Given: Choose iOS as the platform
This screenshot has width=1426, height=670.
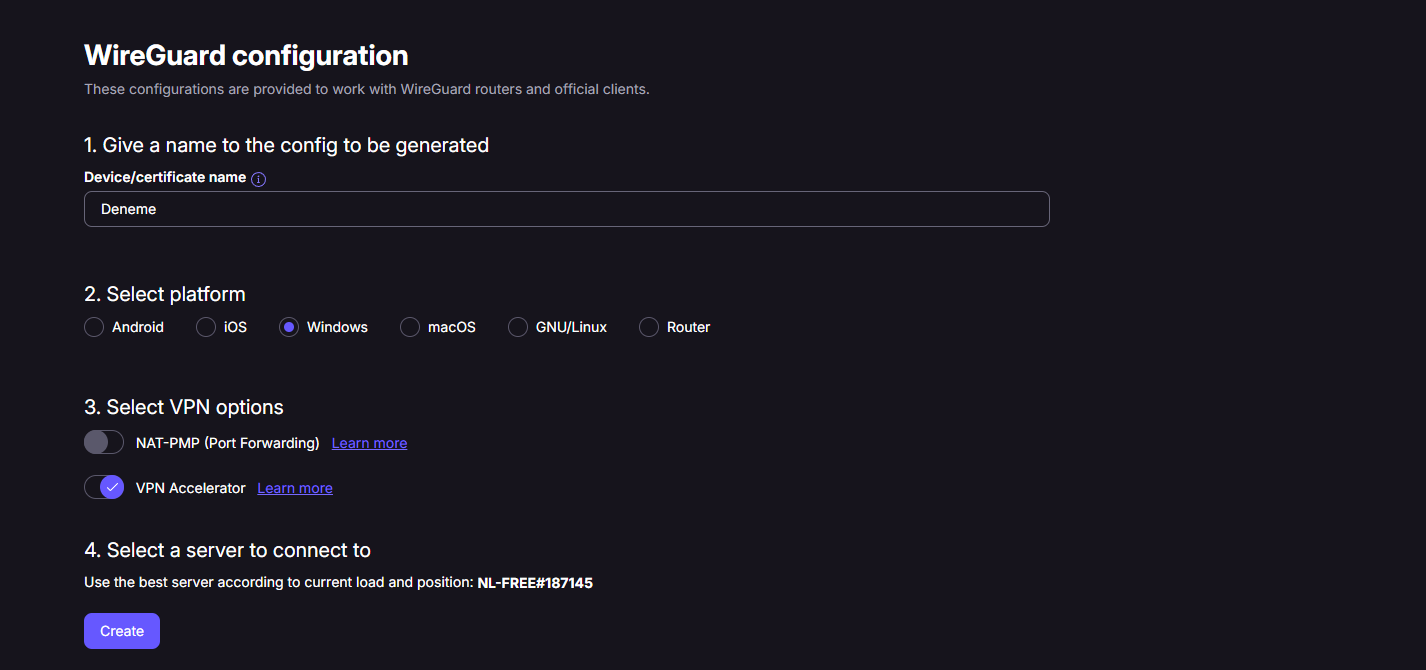Looking at the screenshot, I should (x=206, y=327).
